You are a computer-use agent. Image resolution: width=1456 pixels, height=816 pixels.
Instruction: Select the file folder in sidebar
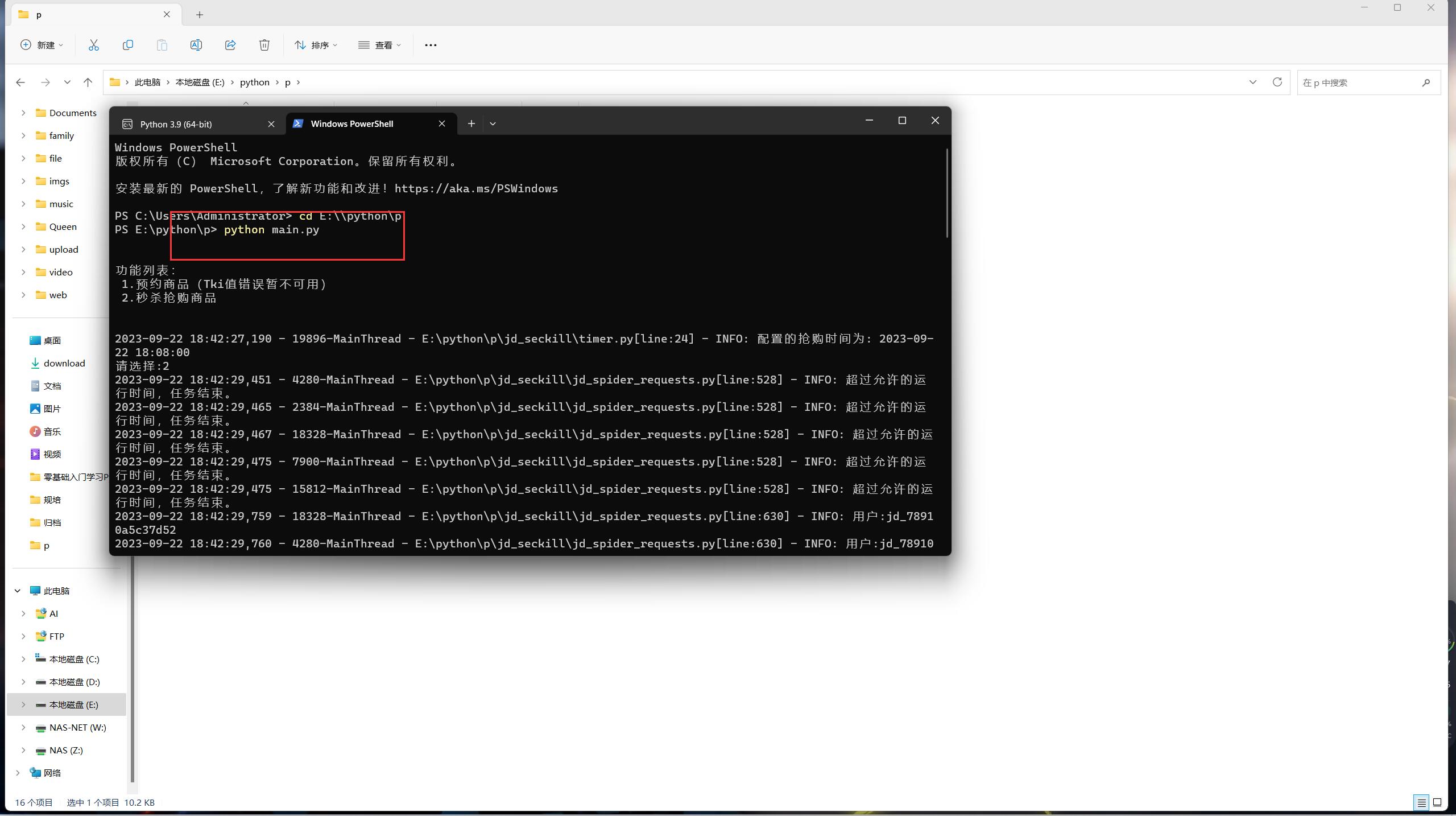pyautogui.click(x=55, y=158)
